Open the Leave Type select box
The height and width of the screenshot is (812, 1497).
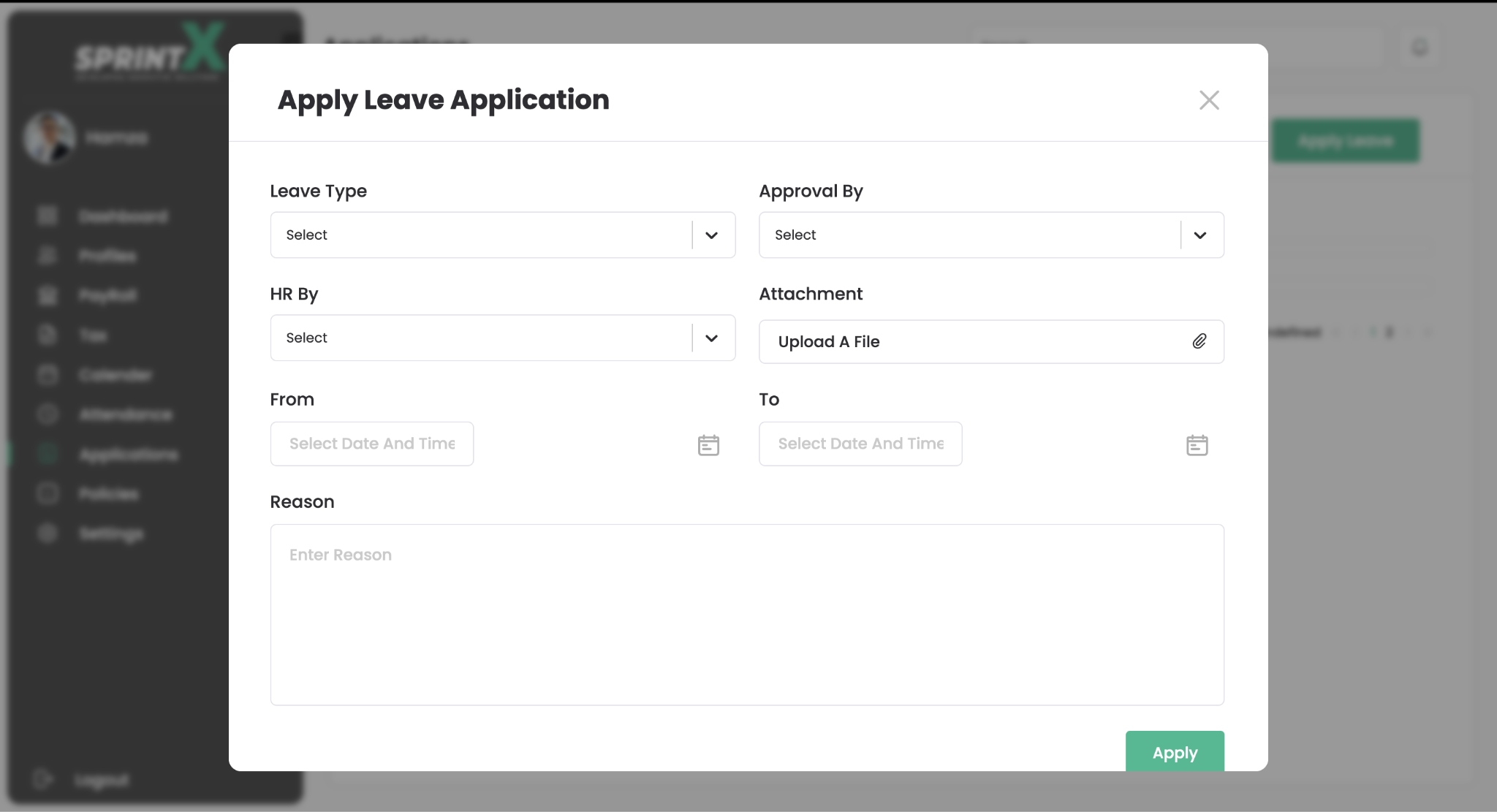point(480,235)
